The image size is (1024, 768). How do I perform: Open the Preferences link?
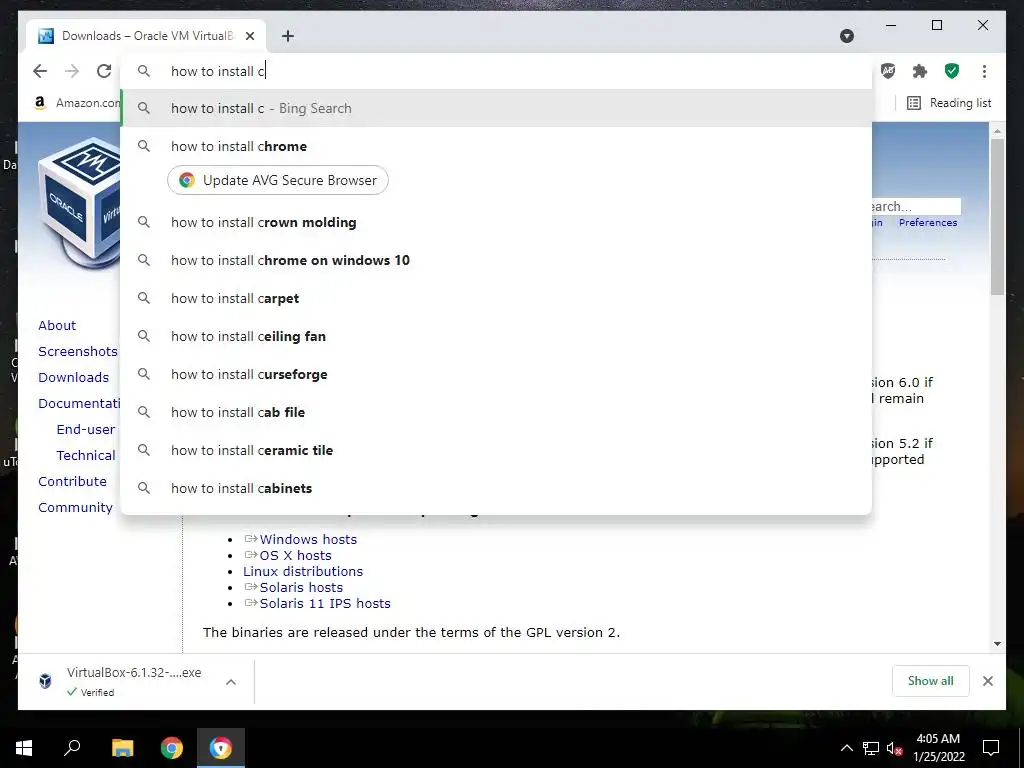pyautogui.click(x=928, y=223)
